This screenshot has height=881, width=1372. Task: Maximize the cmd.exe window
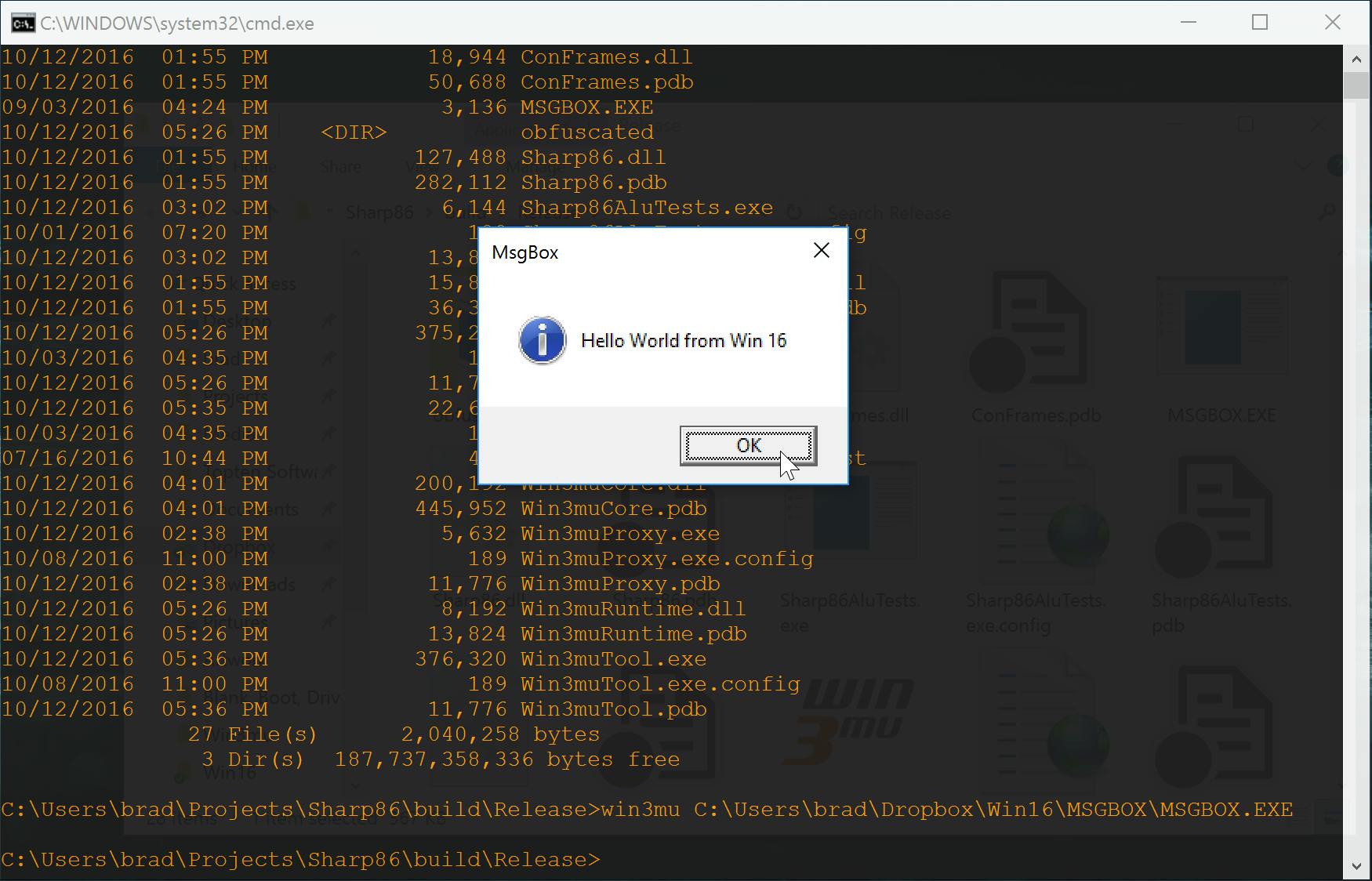pos(1259,23)
